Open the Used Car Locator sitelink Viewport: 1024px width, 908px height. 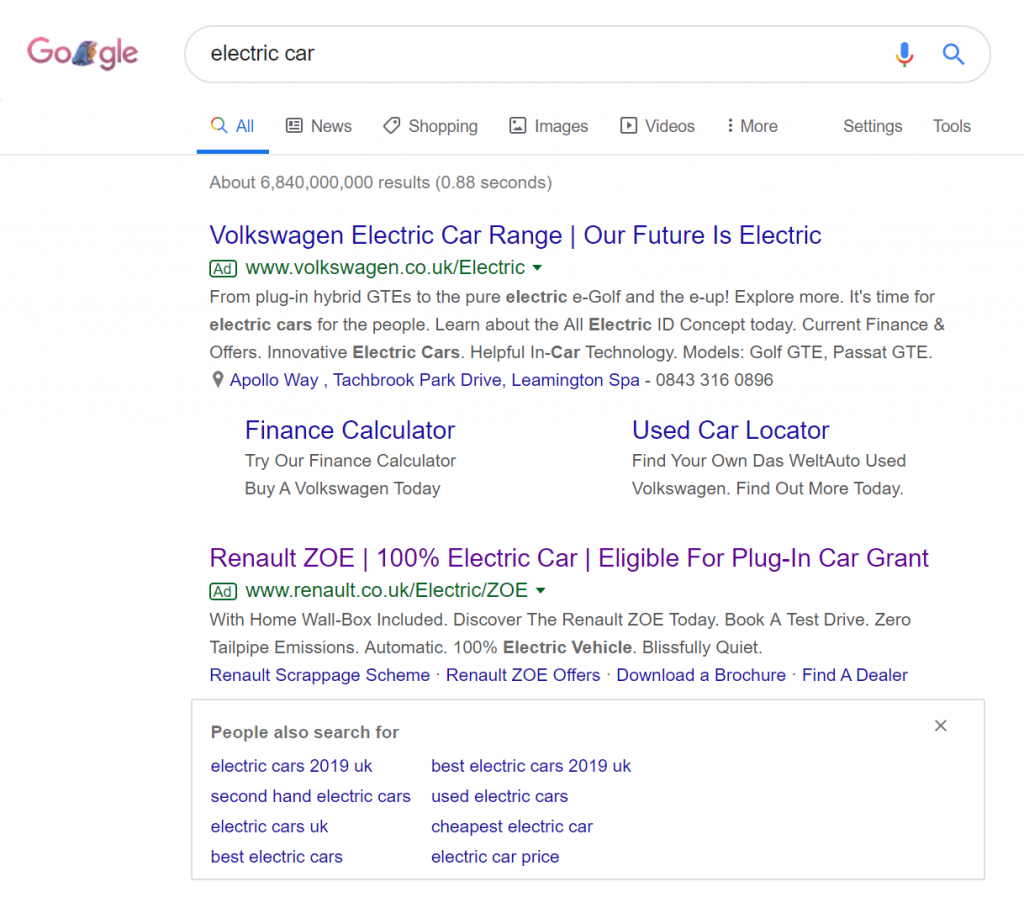730,430
